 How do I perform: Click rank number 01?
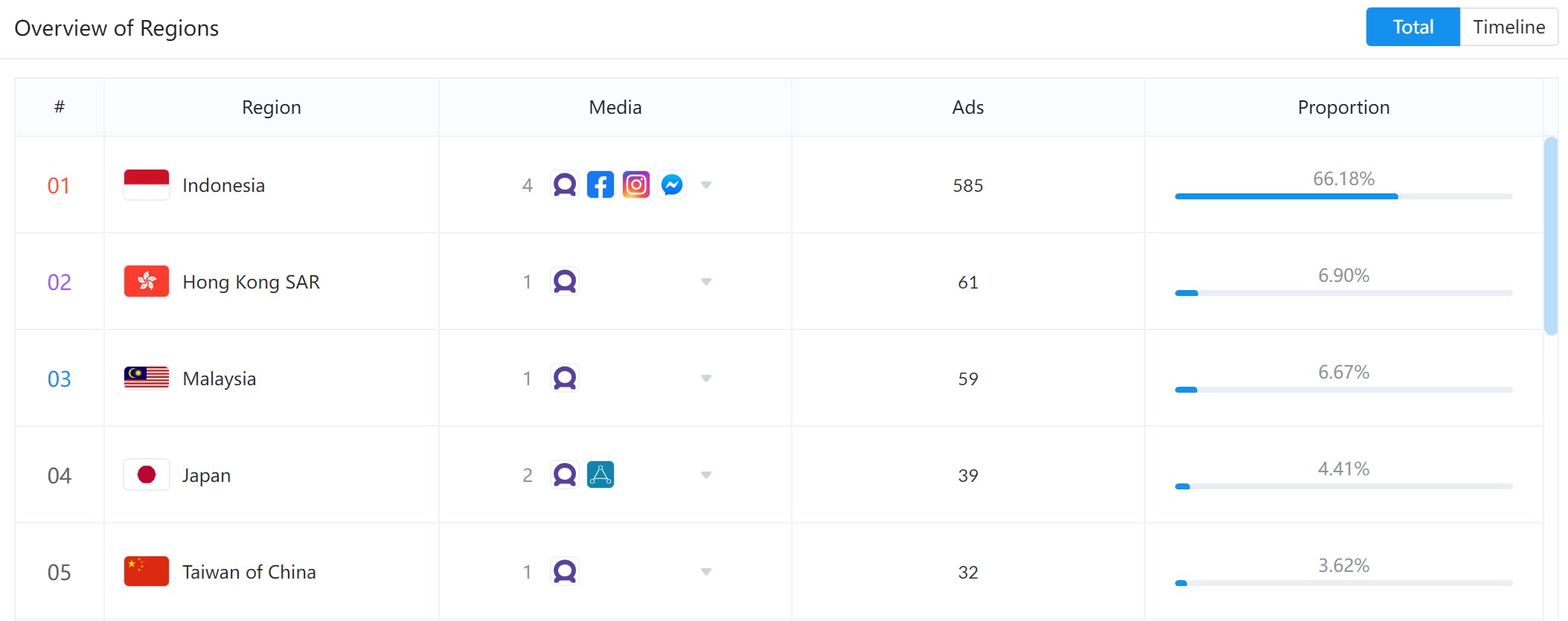point(59,185)
